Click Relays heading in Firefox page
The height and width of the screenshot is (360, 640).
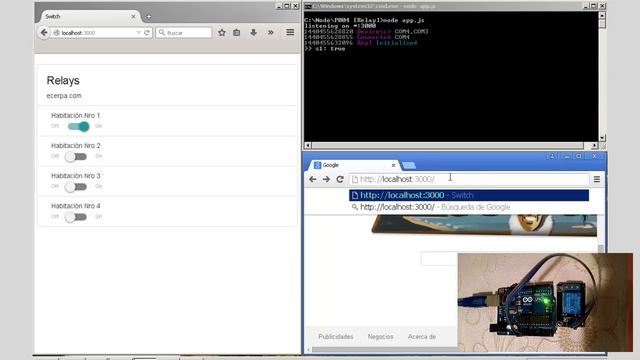point(63,80)
